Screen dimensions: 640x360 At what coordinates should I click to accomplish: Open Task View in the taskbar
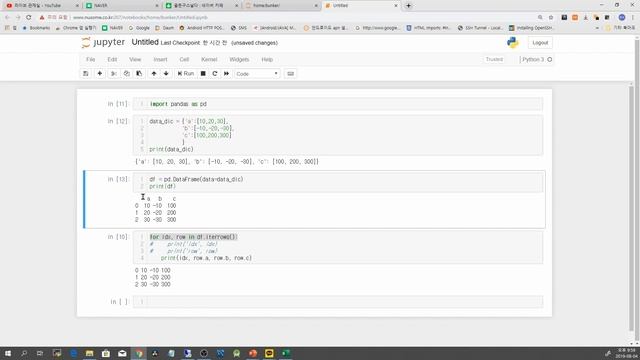40,353
